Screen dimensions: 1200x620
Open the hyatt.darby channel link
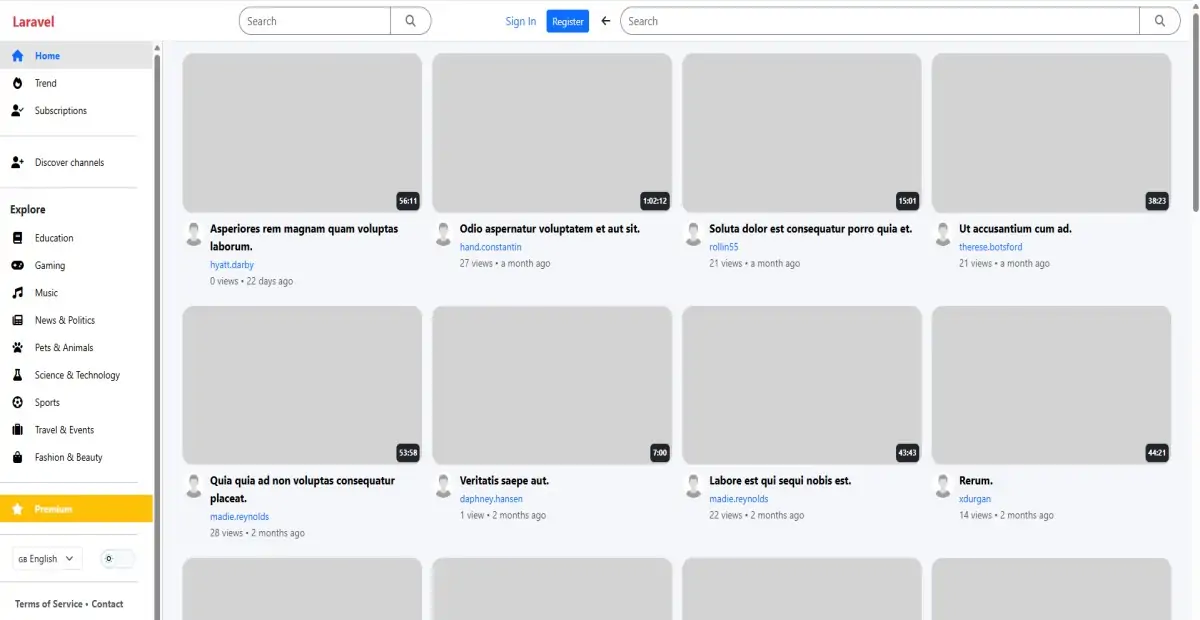click(x=232, y=265)
